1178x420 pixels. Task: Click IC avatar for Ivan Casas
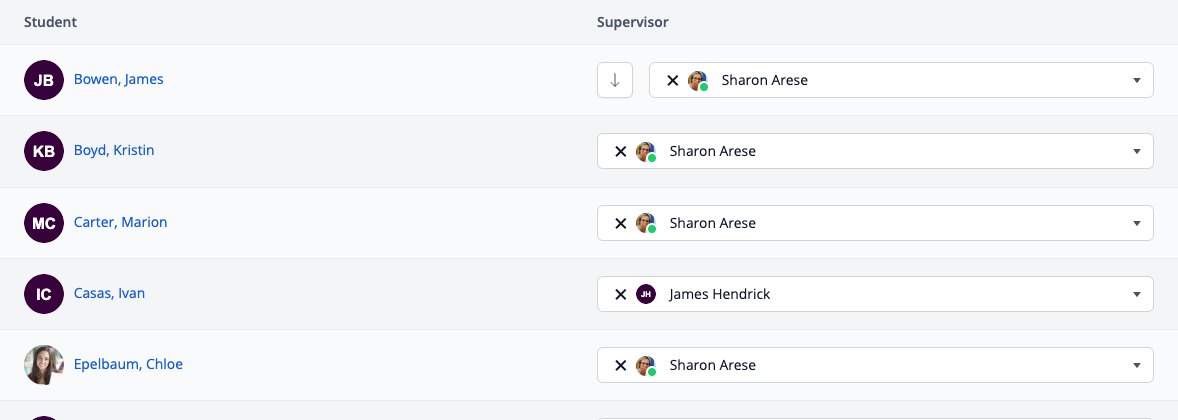pyautogui.click(x=44, y=294)
